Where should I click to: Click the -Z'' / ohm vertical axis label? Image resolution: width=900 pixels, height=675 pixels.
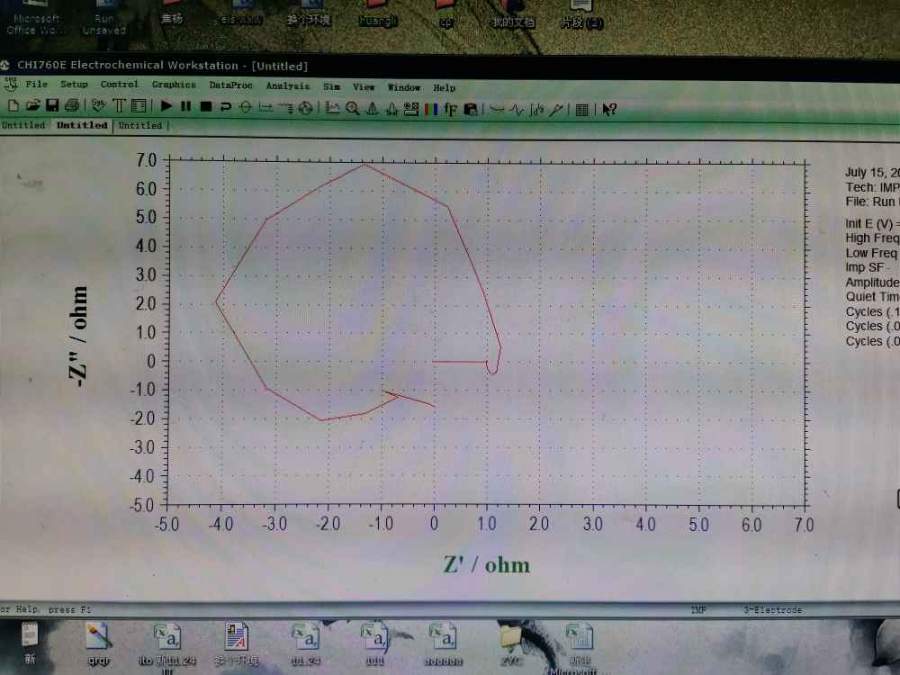point(79,336)
